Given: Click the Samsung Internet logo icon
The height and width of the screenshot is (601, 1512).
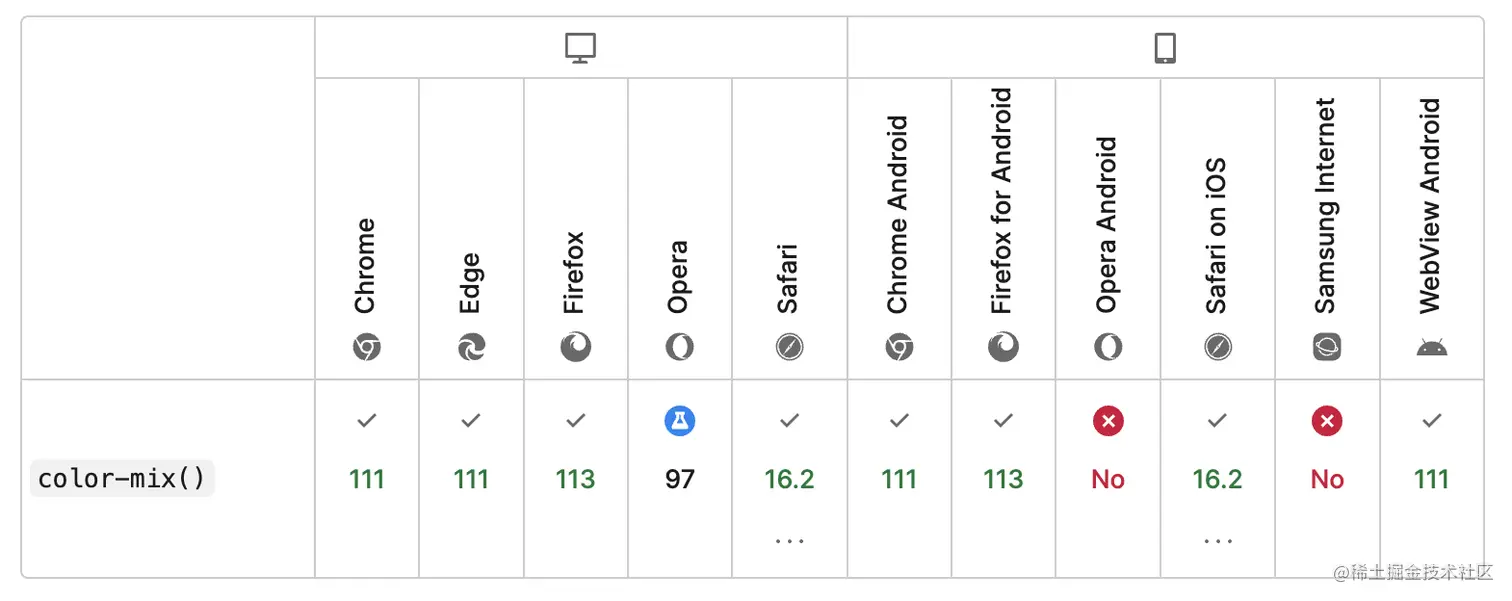Looking at the screenshot, I should click(1326, 348).
